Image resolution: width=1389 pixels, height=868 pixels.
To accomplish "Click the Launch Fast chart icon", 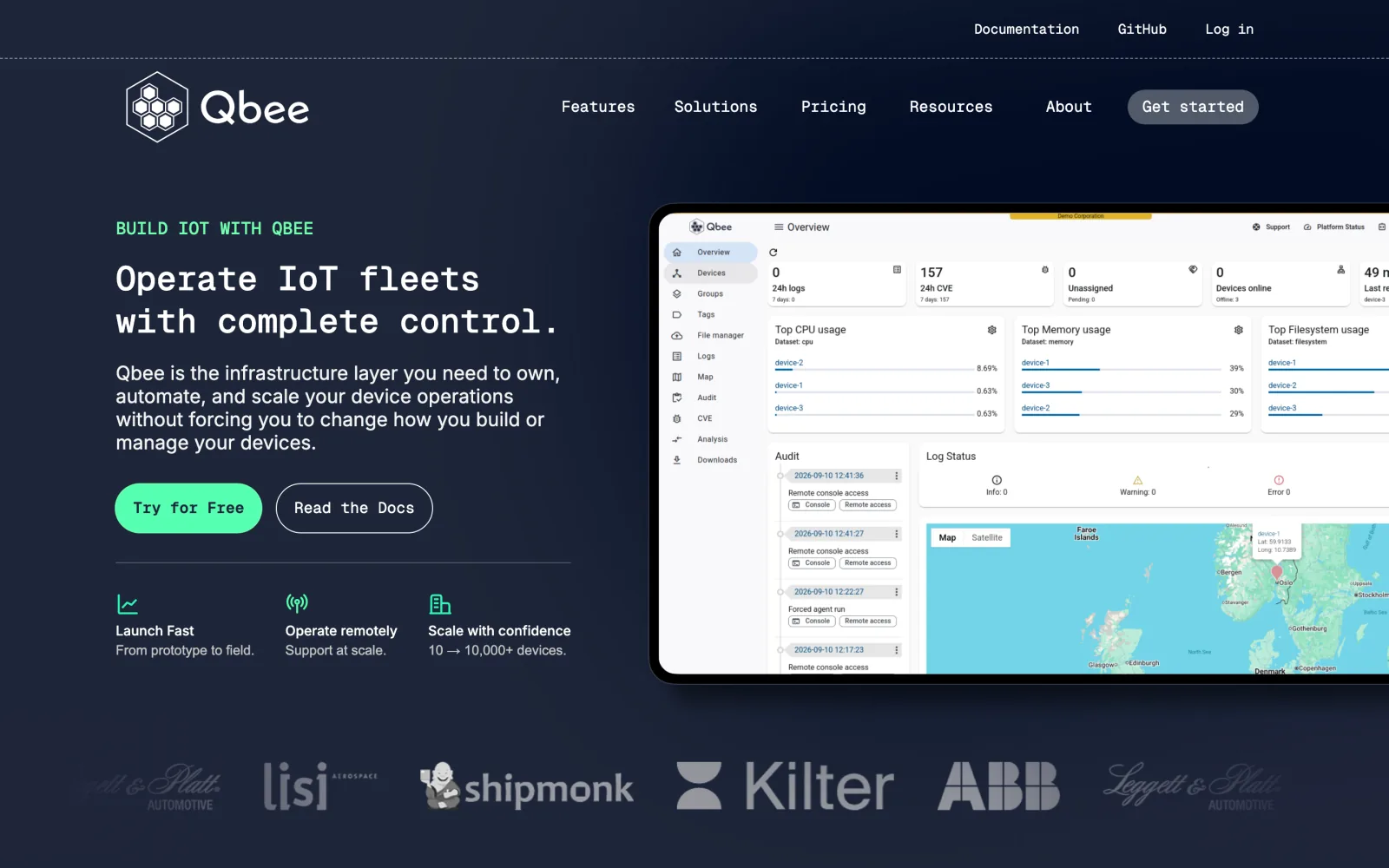I will tap(128, 604).
